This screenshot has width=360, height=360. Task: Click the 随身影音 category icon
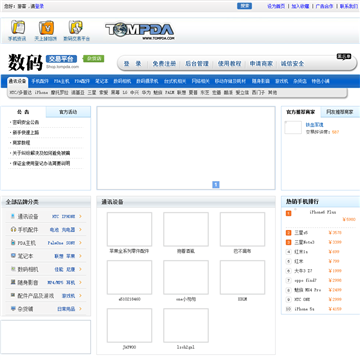pos(13,282)
